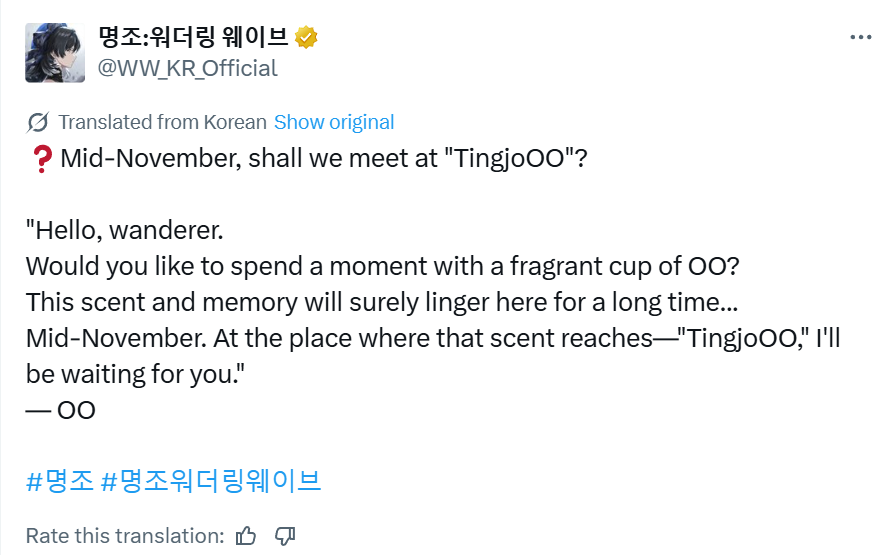Click the 'Would you like to spend' sentence
The height and width of the screenshot is (555, 895).
(383, 267)
